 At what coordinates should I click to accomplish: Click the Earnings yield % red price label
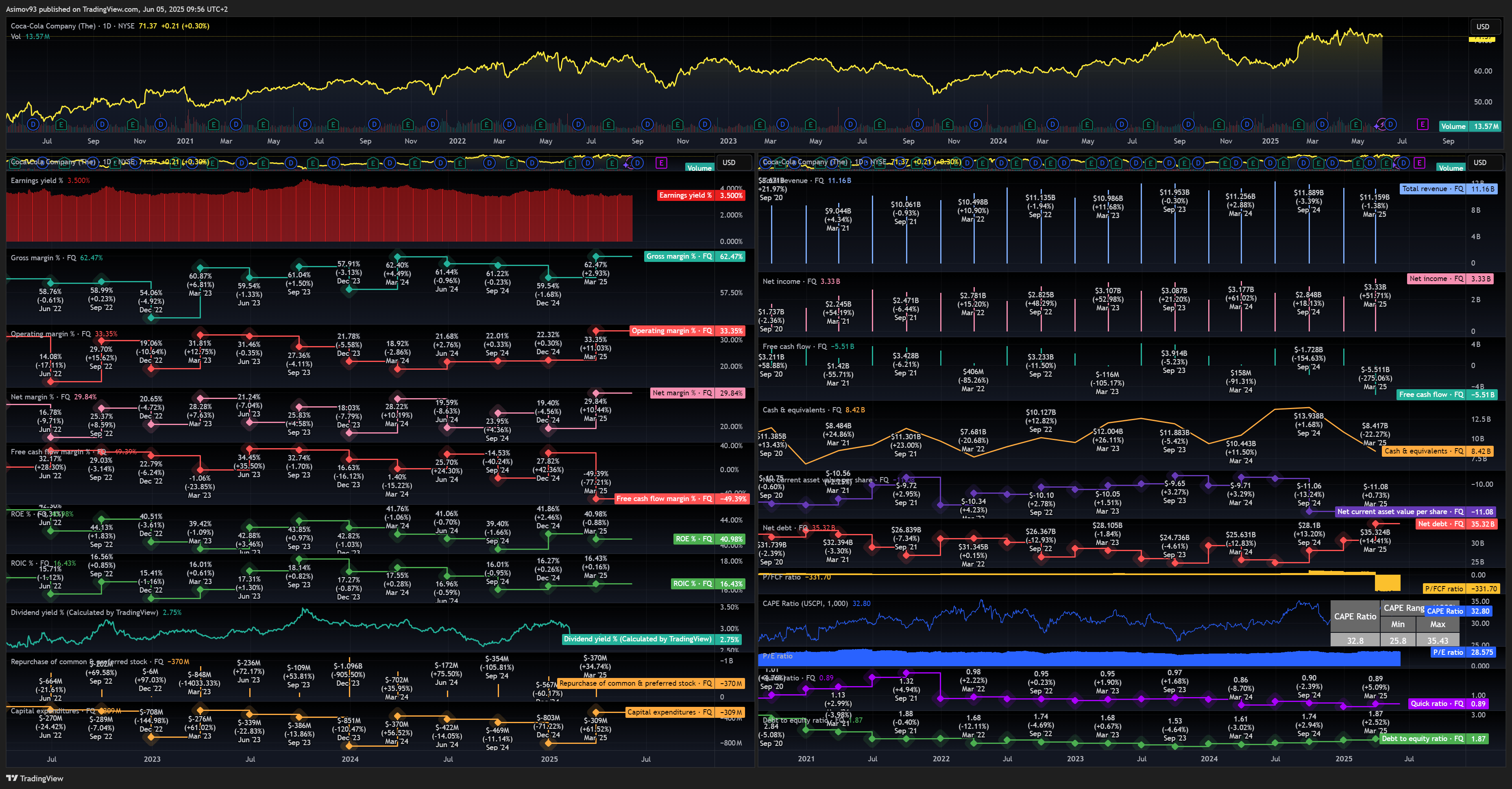(702, 196)
